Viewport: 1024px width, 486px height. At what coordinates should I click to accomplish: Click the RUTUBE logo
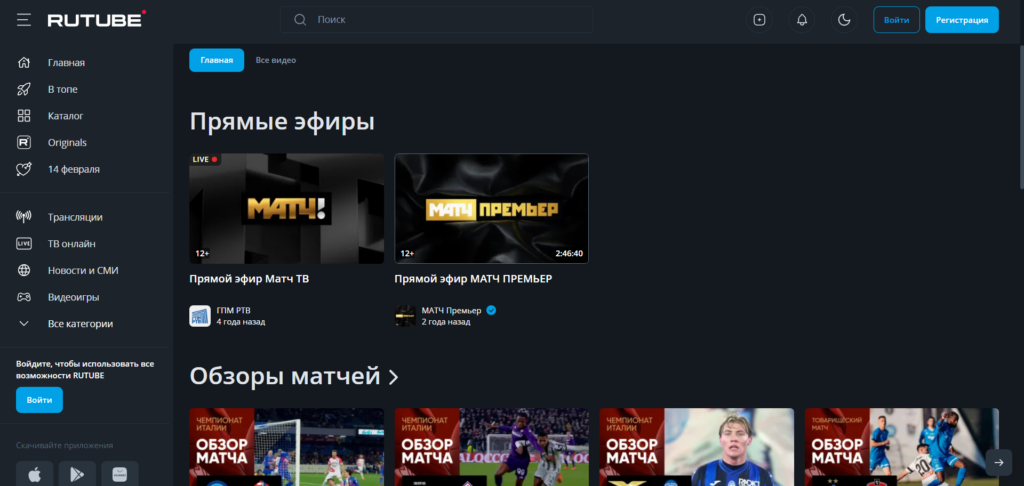[x=97, y=20]
